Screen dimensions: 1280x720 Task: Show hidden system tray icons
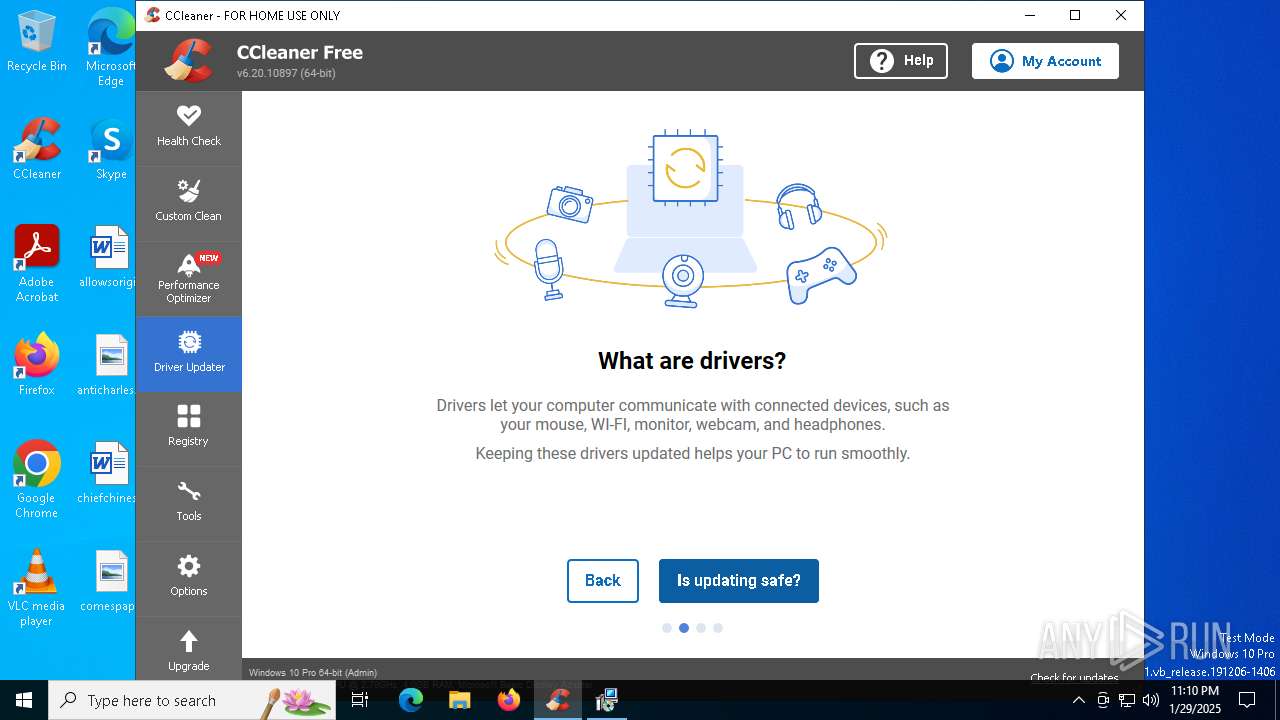point(1078,700)
